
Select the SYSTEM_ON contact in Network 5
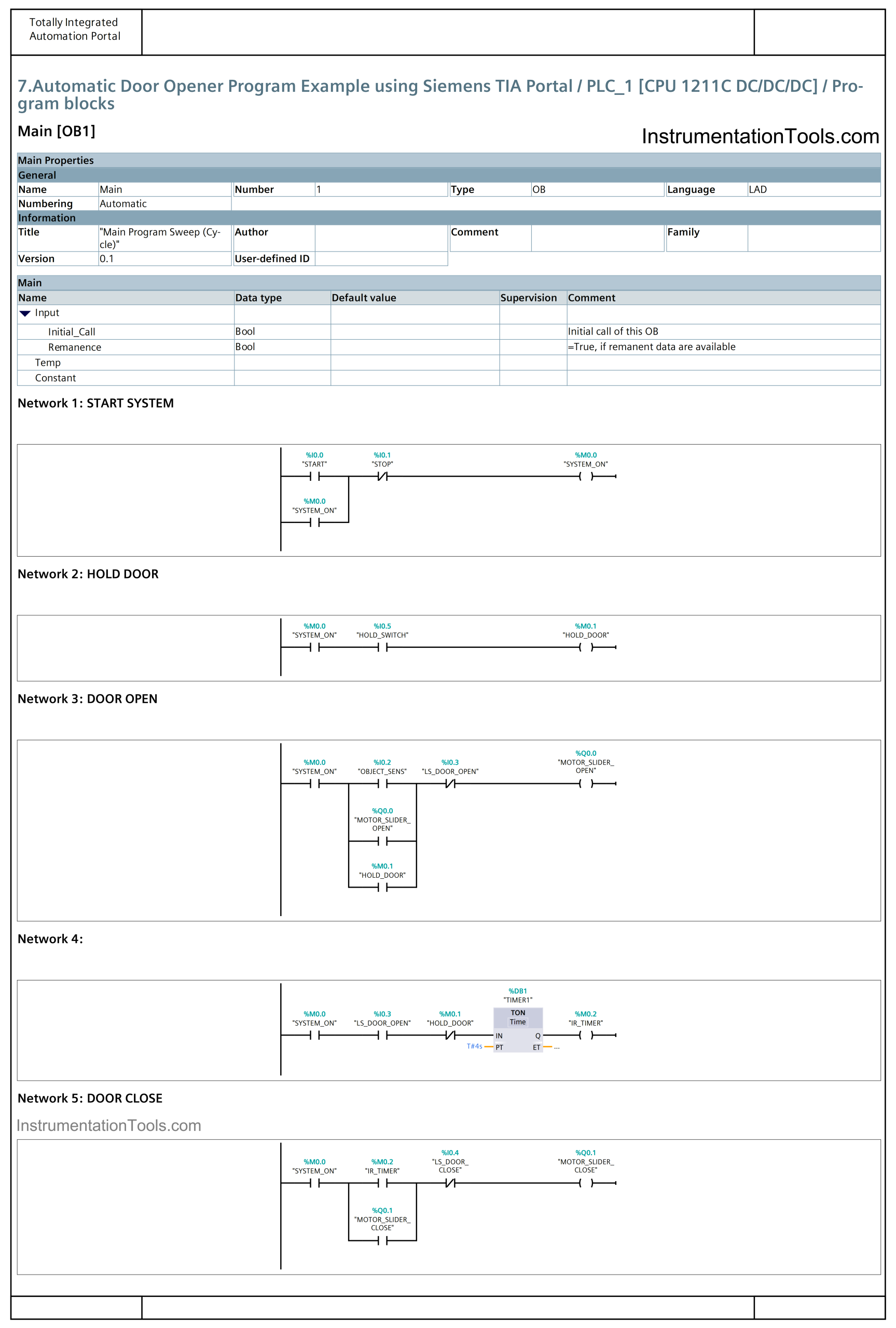[314, 1183]
